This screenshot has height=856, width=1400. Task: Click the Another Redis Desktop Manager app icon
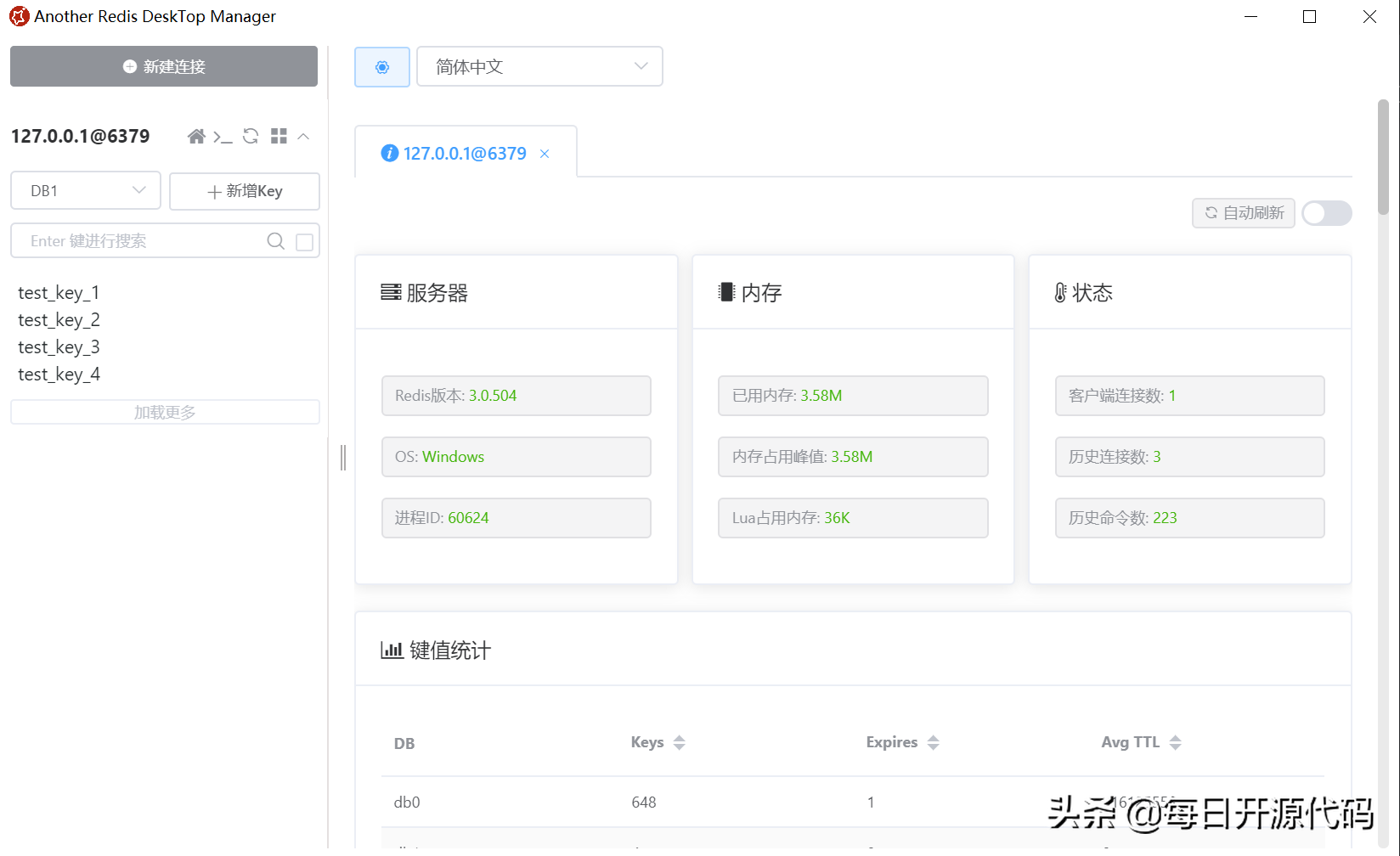[x=19, y=16]
